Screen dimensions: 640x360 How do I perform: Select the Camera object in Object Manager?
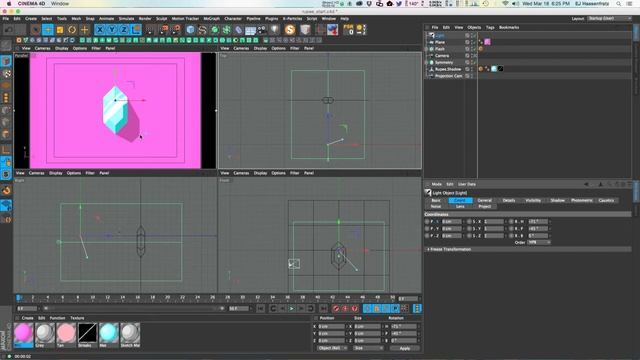pyautogui.click(x=442, y=56)
